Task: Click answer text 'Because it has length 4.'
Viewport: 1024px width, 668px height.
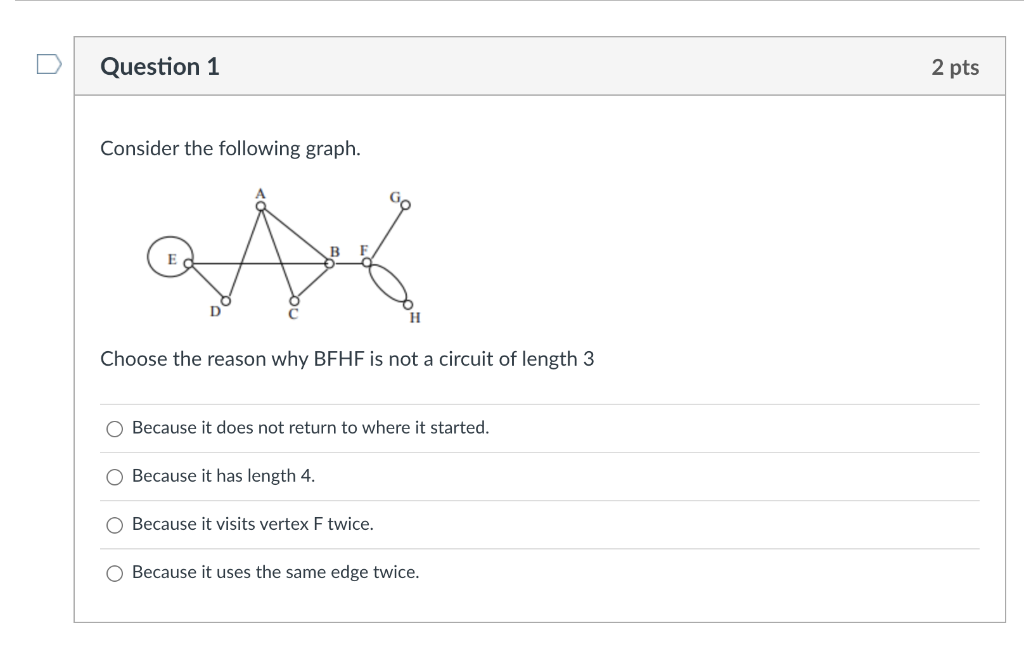Action: click(223, 476)
